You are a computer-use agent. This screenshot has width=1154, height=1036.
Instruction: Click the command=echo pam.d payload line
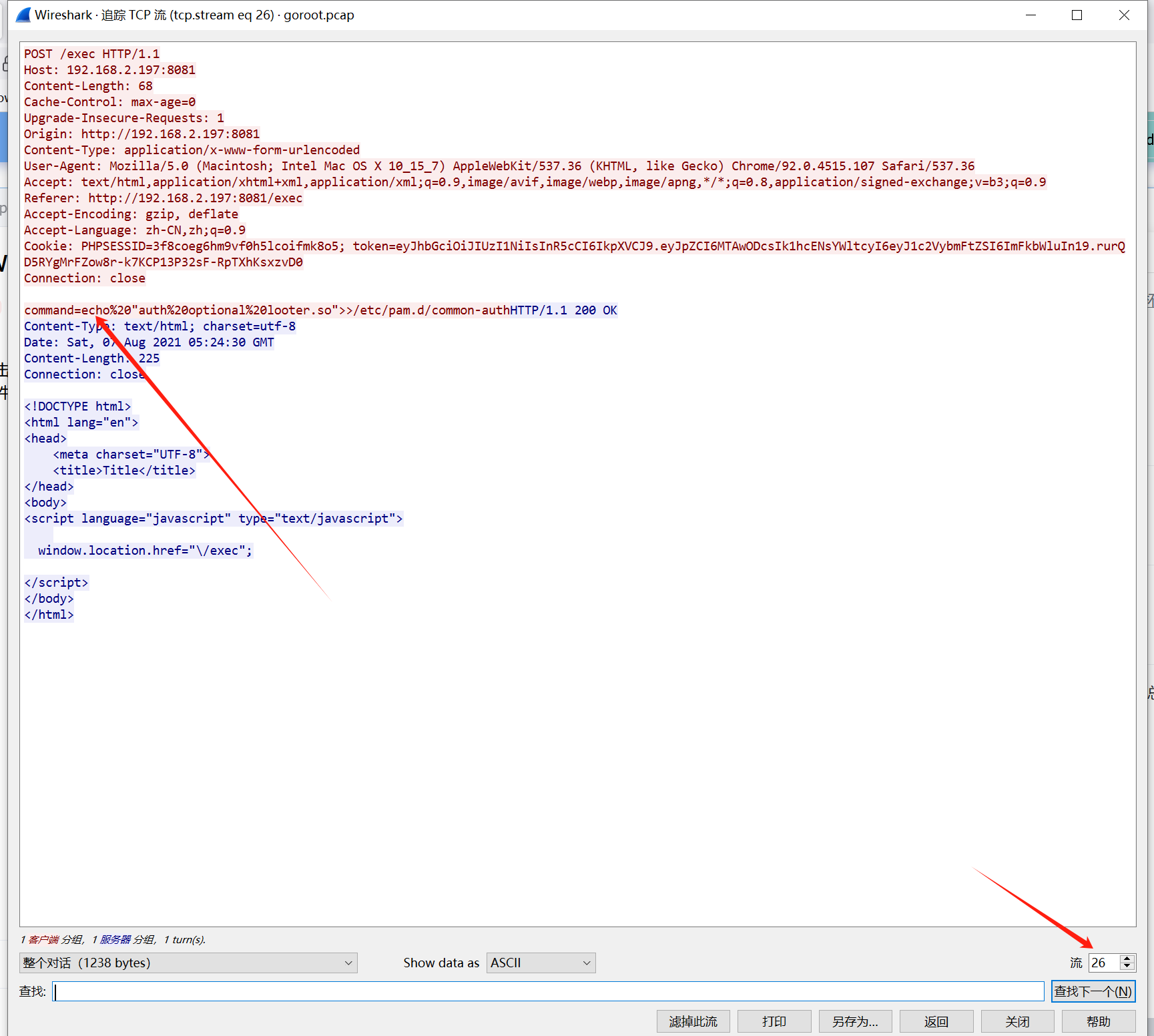[267, 310]
